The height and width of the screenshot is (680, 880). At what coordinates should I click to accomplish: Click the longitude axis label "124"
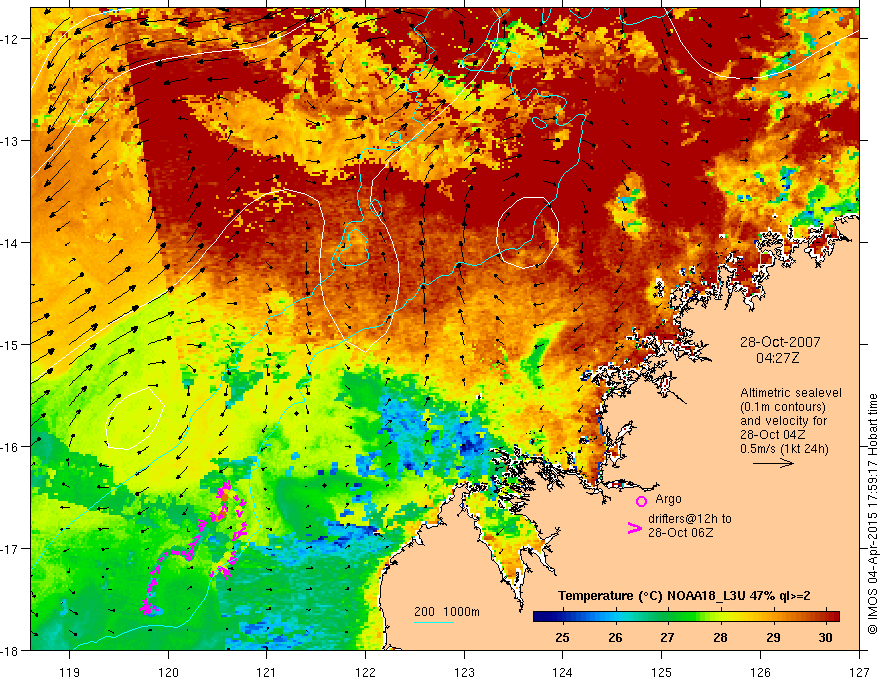click(563, 672)
